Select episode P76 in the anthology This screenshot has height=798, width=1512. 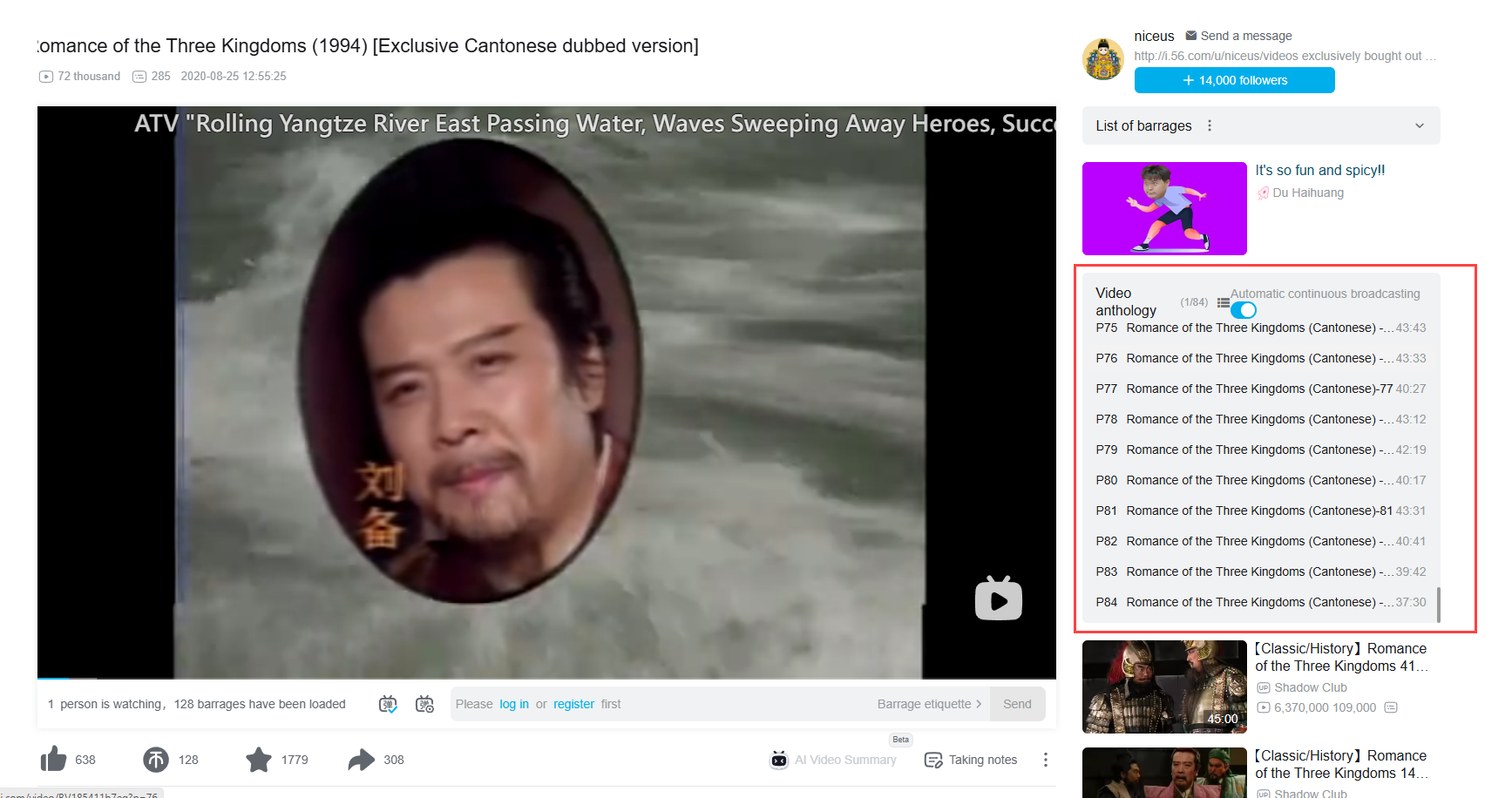pyautogui.click(x=1260, y=358)
